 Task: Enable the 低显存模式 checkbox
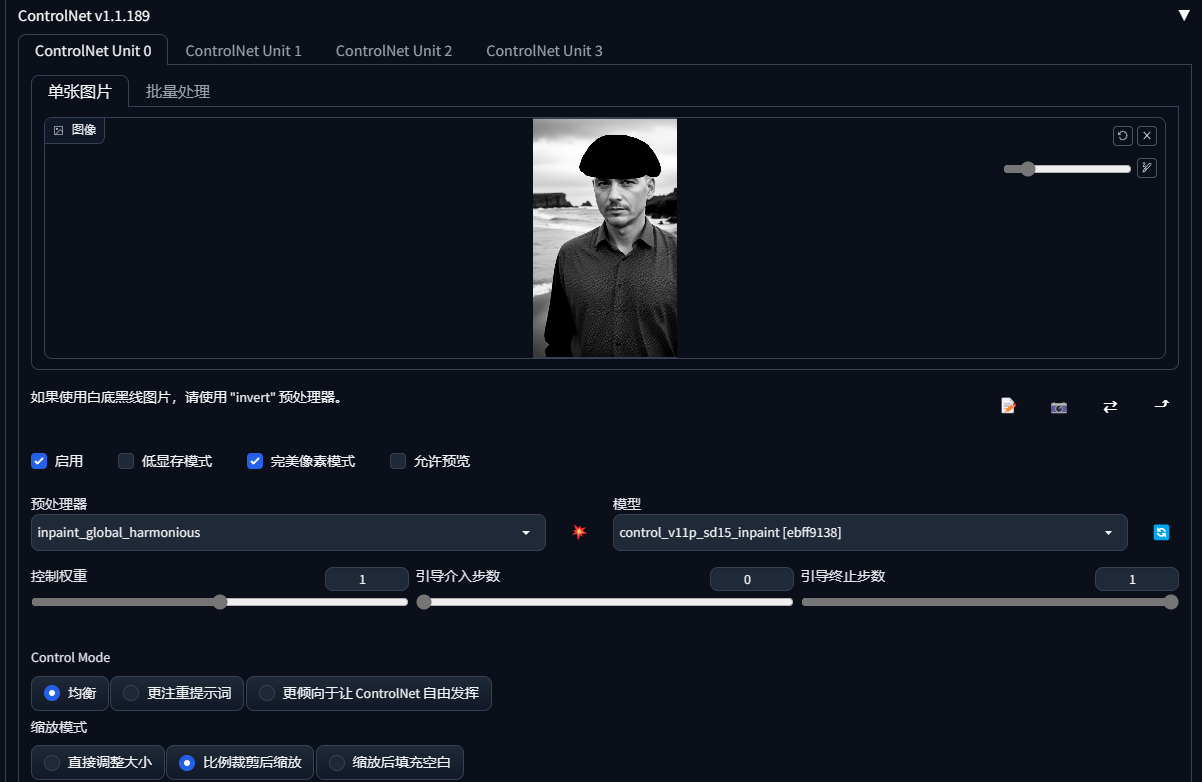(126, 461)
